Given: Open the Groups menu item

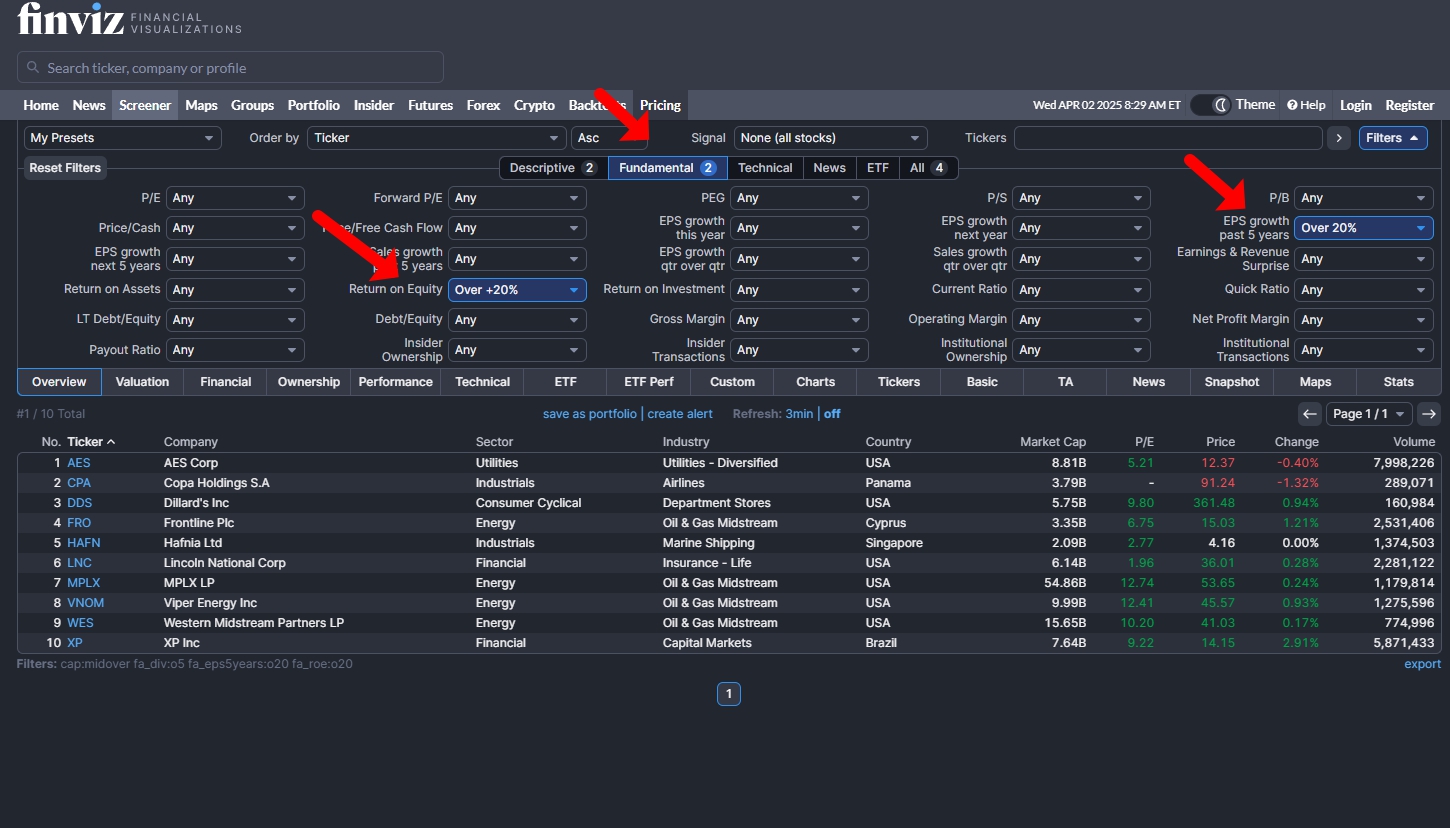Looking at the screenshot, I should [x=252, y=105].
